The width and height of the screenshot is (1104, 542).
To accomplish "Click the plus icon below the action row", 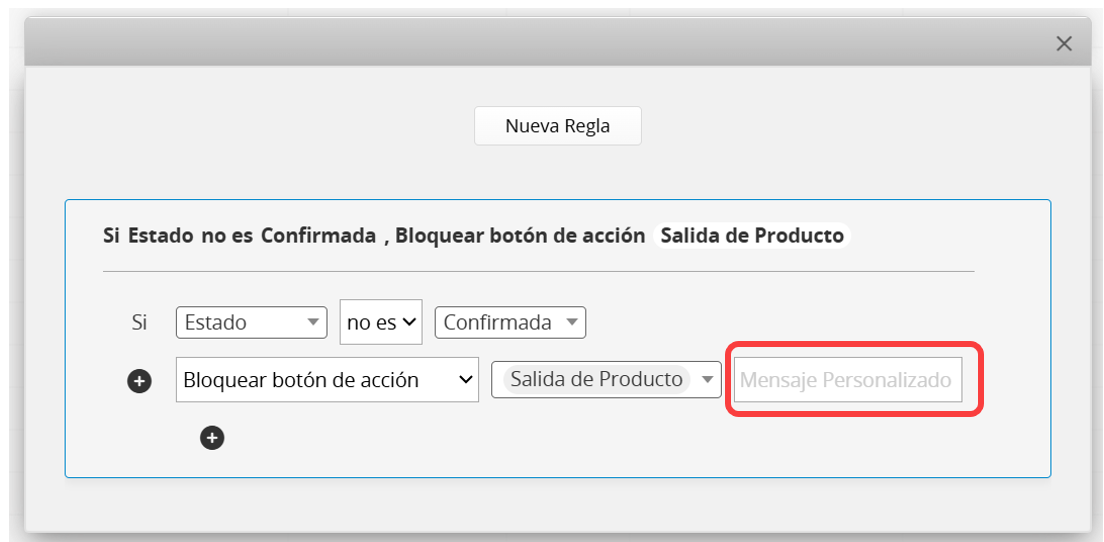I will pyautogui.click(x=212, y=438).
